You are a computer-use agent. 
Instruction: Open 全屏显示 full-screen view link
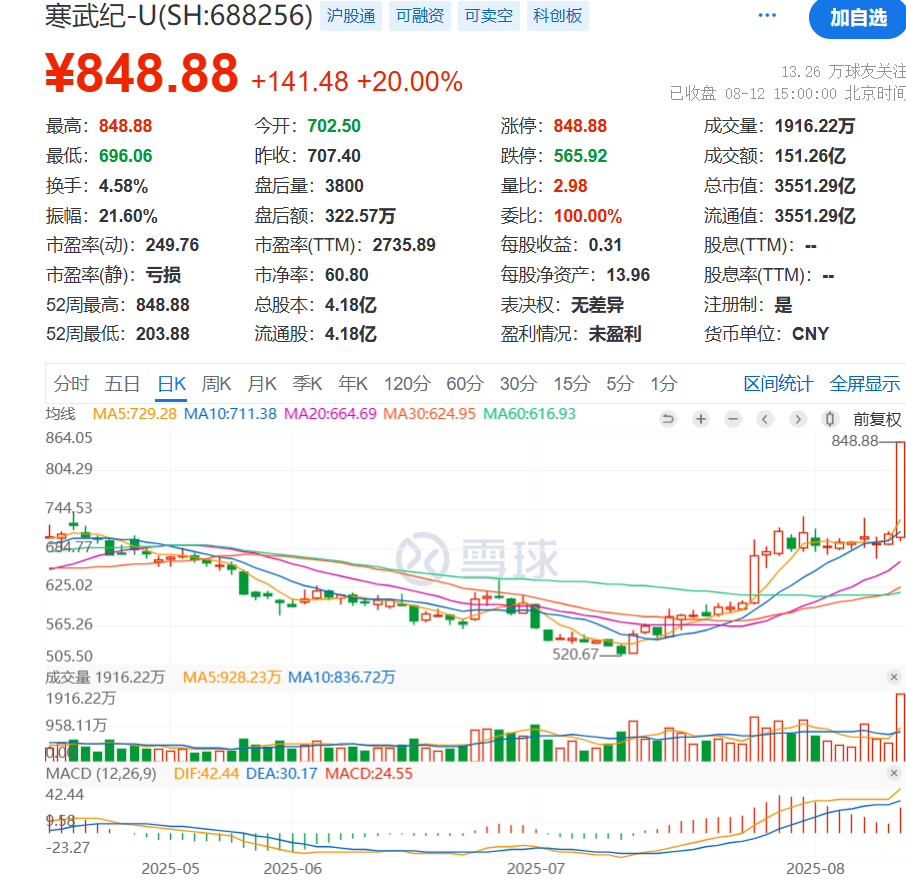click(x=866, y=383)
